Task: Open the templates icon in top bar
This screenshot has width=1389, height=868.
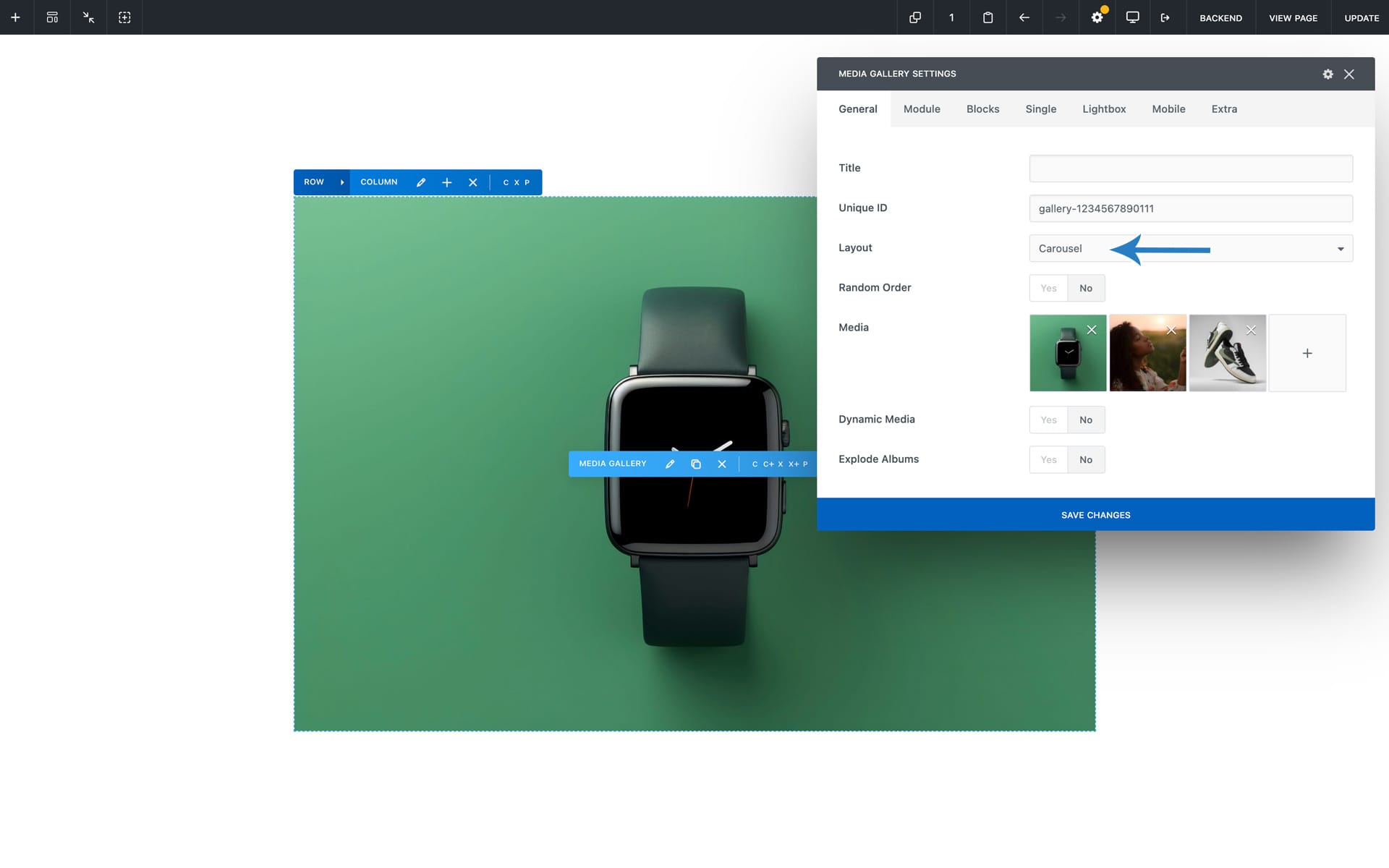Action: 52,17
